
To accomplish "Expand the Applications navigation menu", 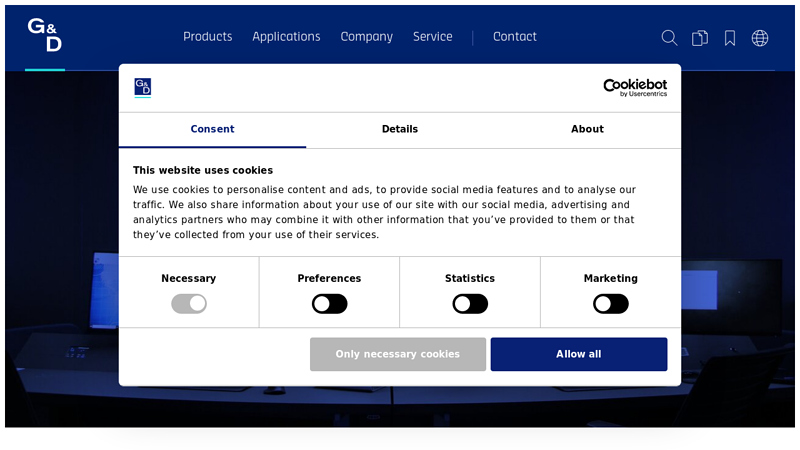I will (x=286, y=37).
